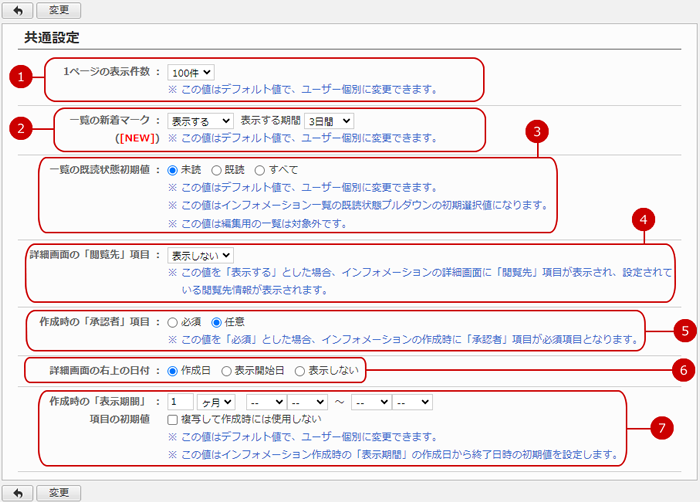Check 複写して作成時には使用しない checkbox

172,420
